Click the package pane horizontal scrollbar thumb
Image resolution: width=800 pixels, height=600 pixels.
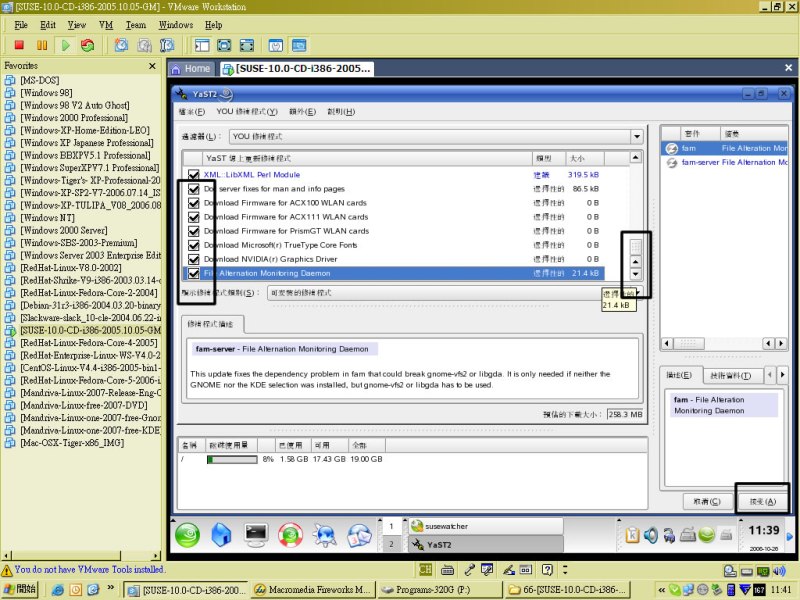point(688,344)
